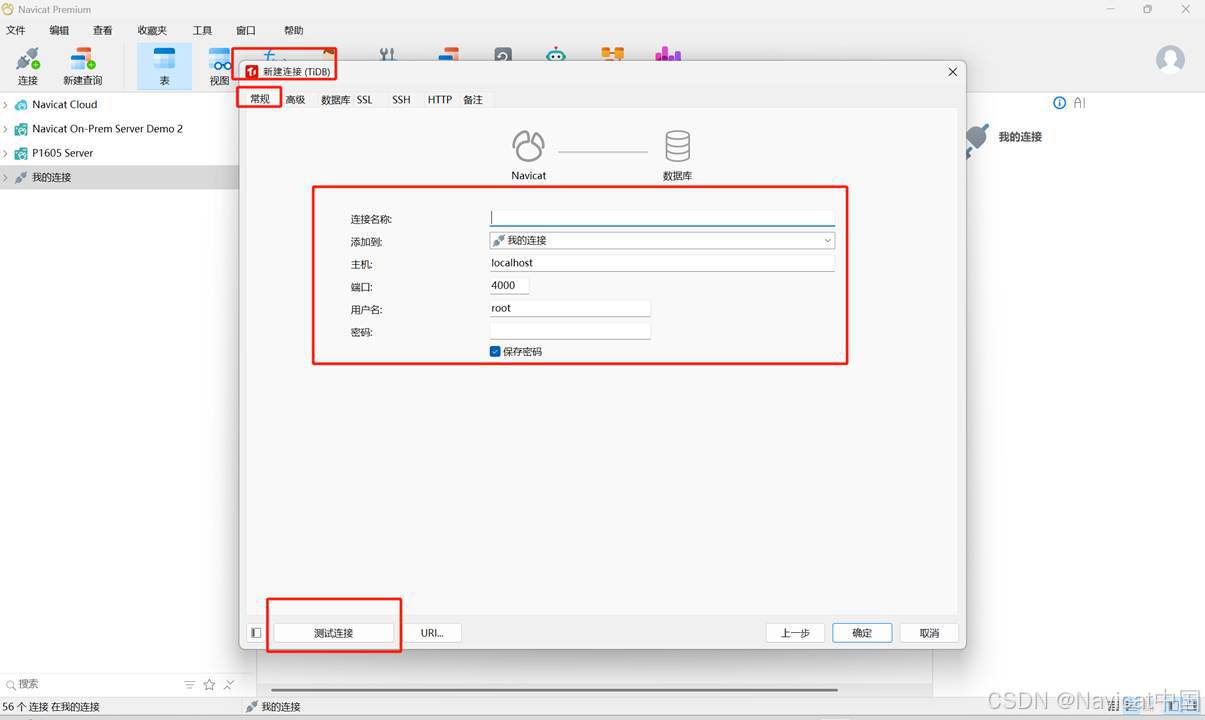This screenshot has width=1205, height=720.
Task: Click the purple chart BI toolbar icon
Action: tap(668, 56)
